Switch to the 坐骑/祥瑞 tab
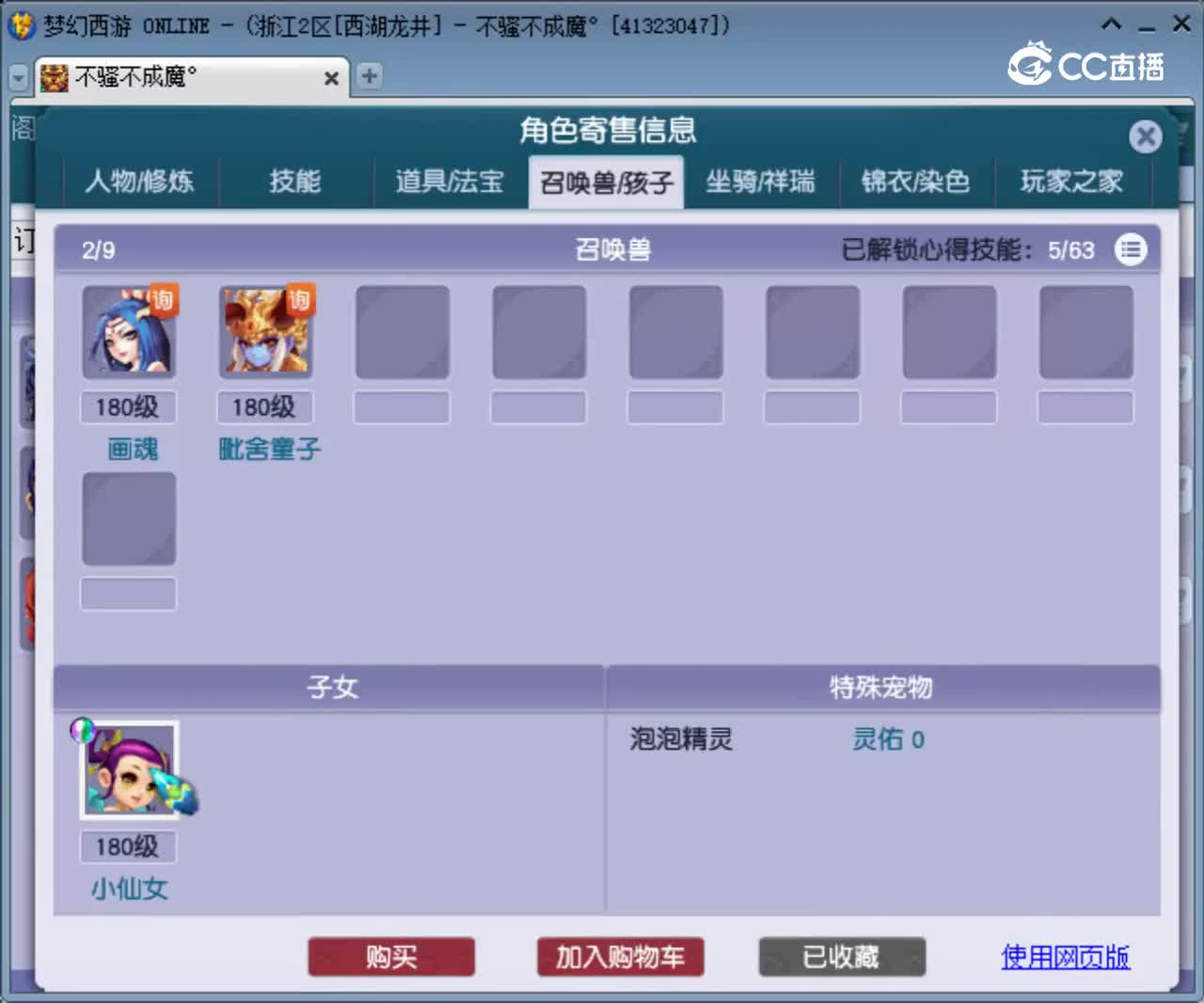The image size is (1204, 1003). (760, 181)
